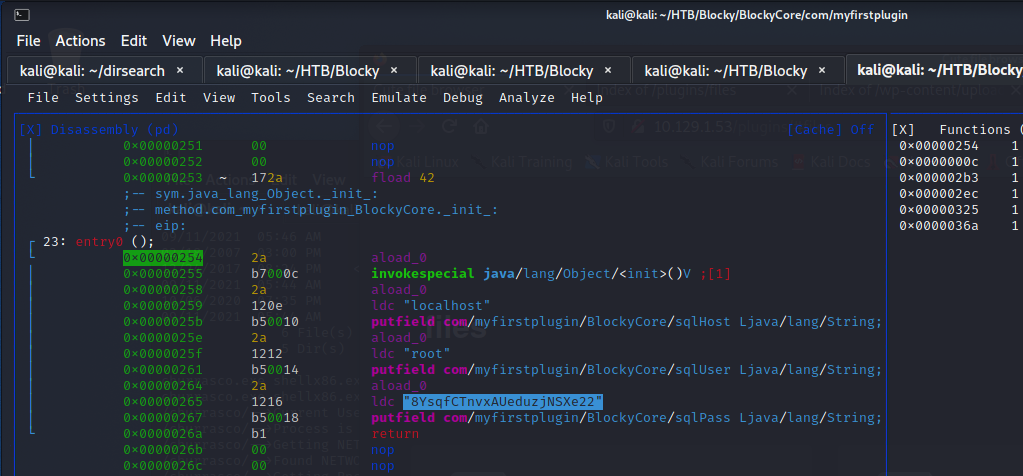Screen dimensions: 1023x476
Task: Open the radare2 Settings menu
Action: coord(107,98)
